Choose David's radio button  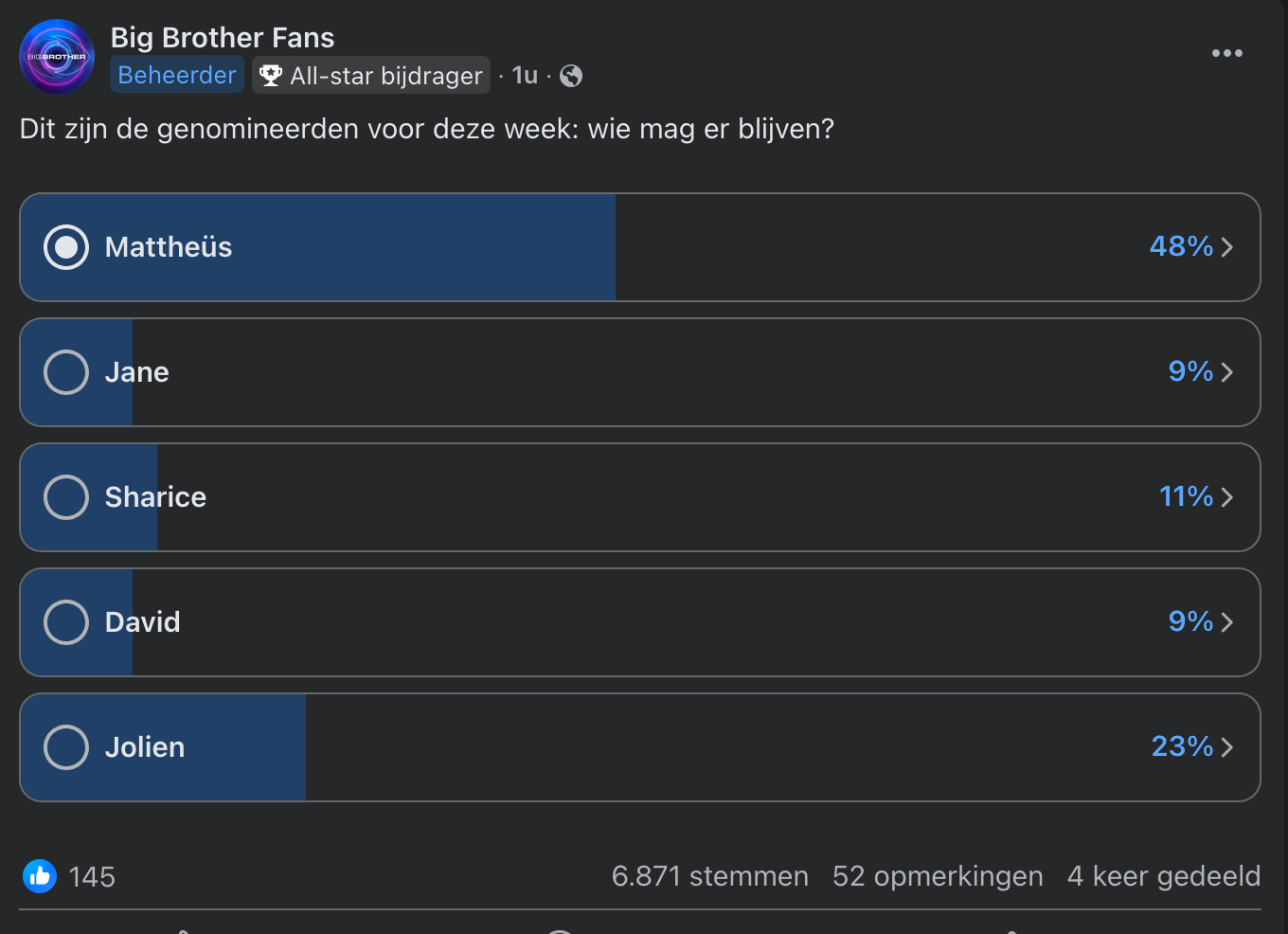66,622
